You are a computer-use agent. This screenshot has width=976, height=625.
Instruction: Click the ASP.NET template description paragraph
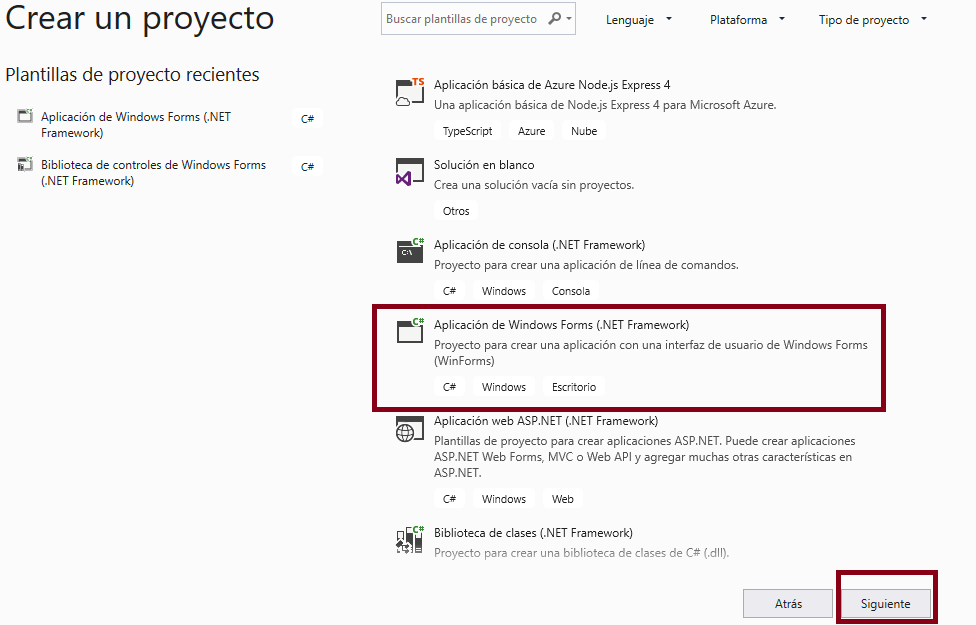(644, 457)
